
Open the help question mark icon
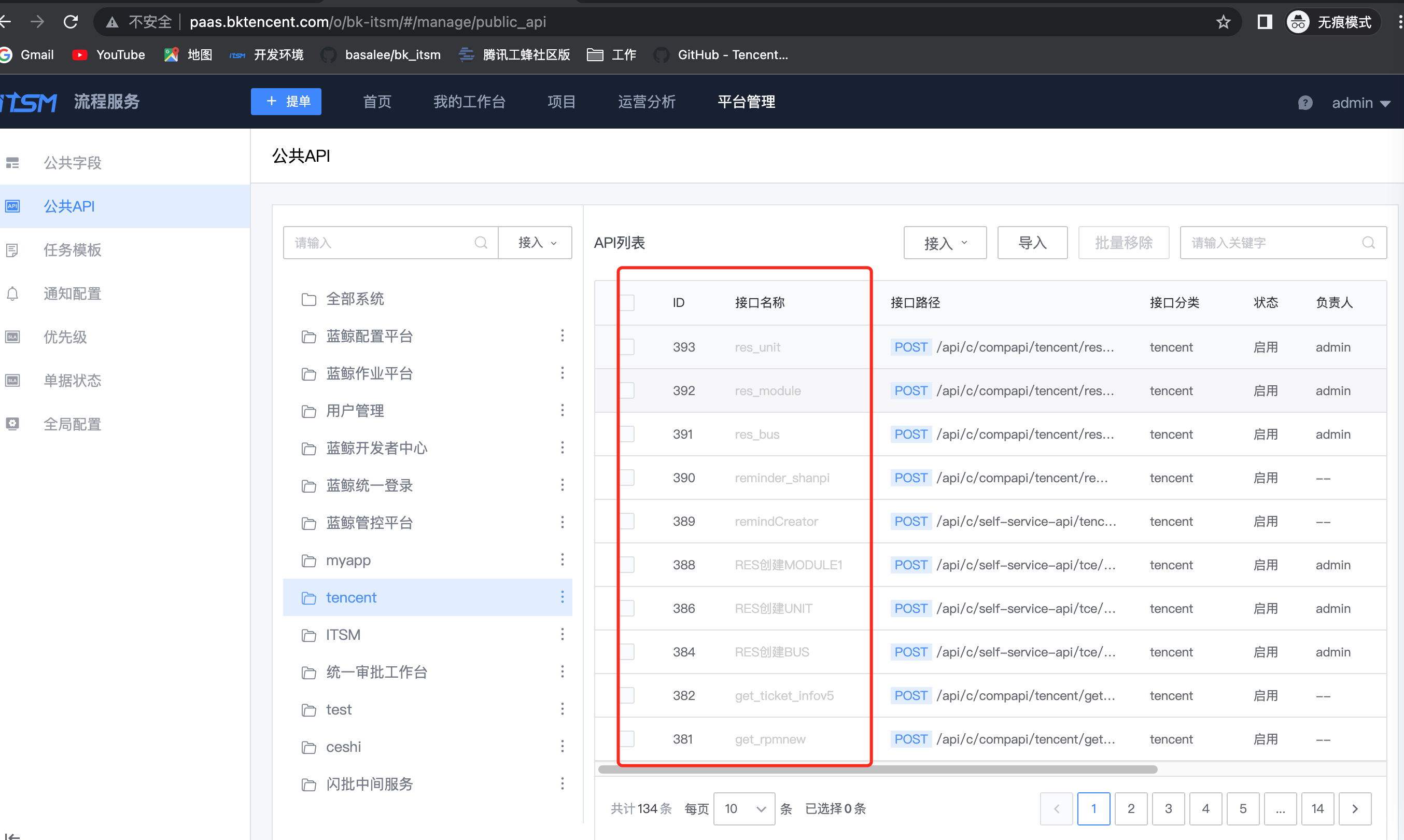[x=1305, y=103]
